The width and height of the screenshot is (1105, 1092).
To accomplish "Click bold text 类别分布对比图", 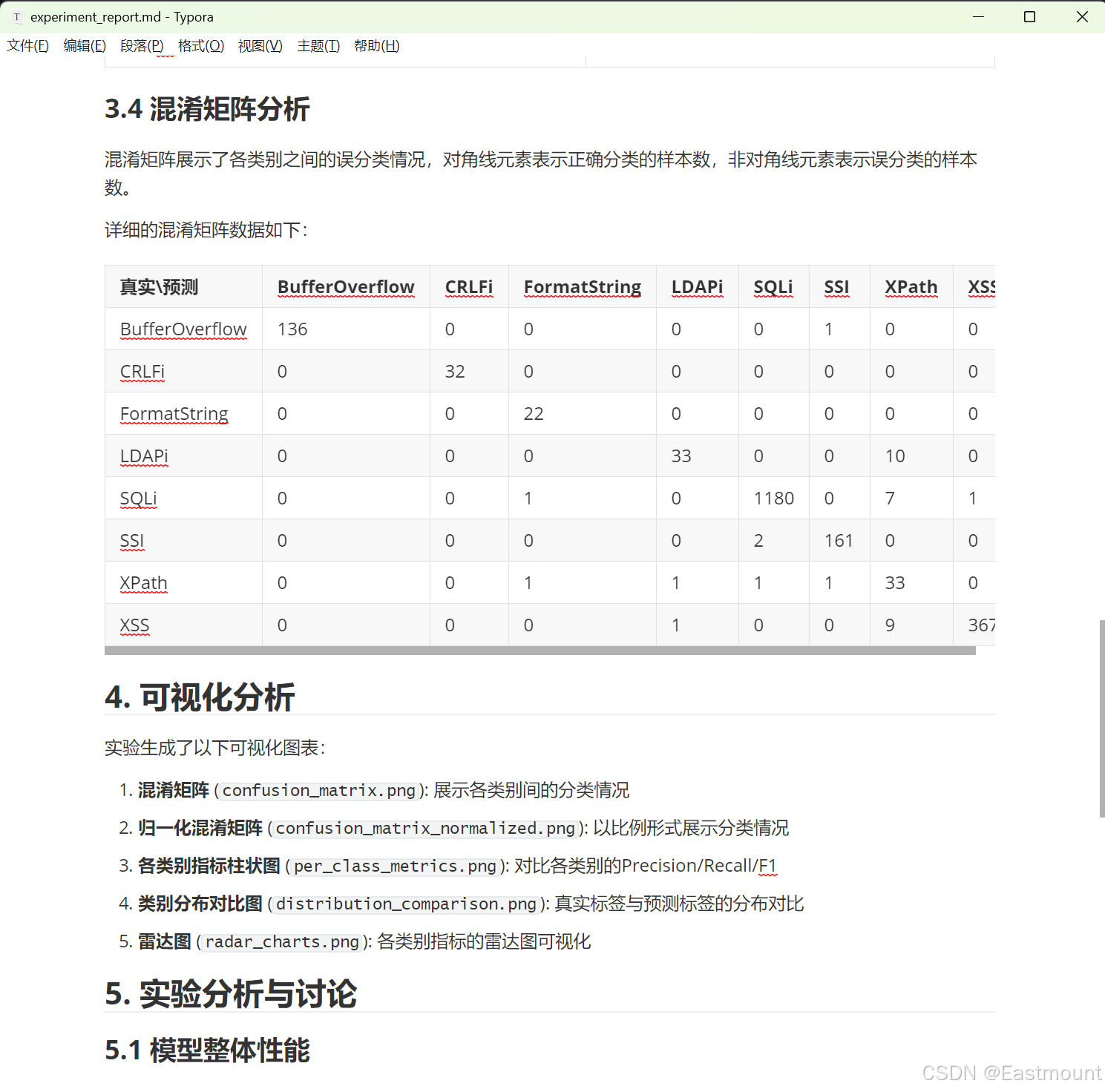I will click(x=200, y=904).
